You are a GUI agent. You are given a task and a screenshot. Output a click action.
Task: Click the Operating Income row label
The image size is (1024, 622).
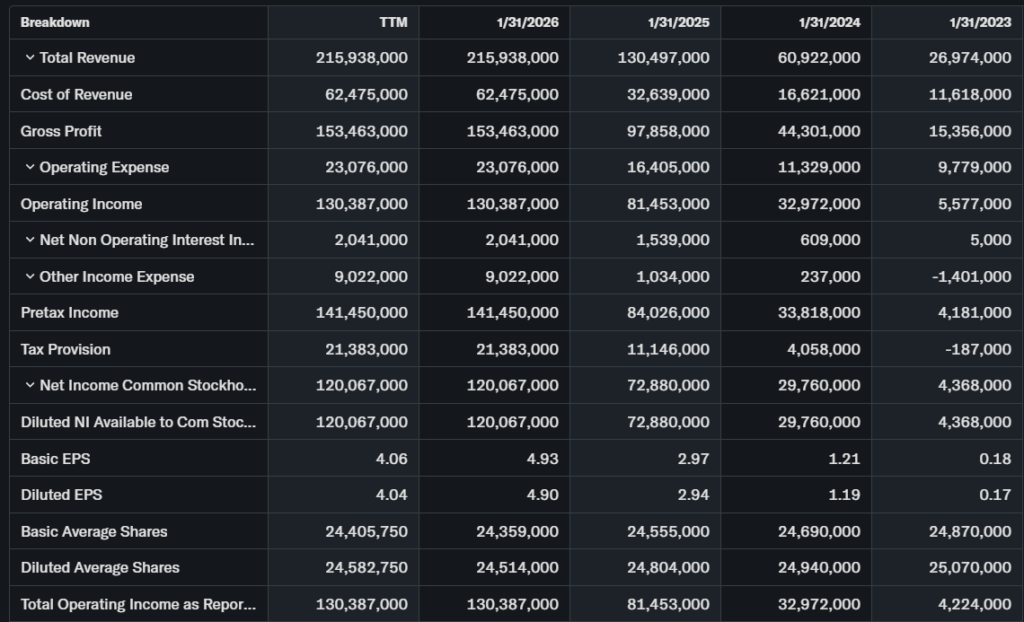click(x=81, y=204)
